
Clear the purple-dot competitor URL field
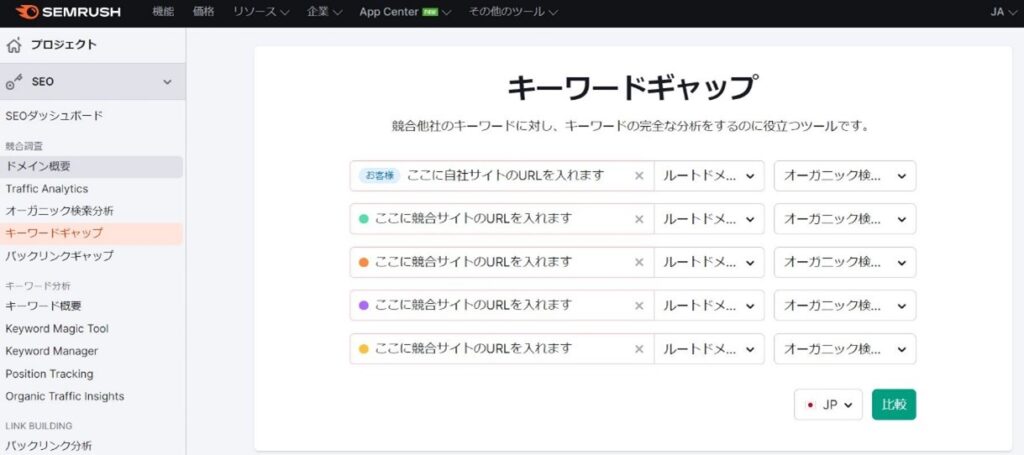click(x=639, y=306)
